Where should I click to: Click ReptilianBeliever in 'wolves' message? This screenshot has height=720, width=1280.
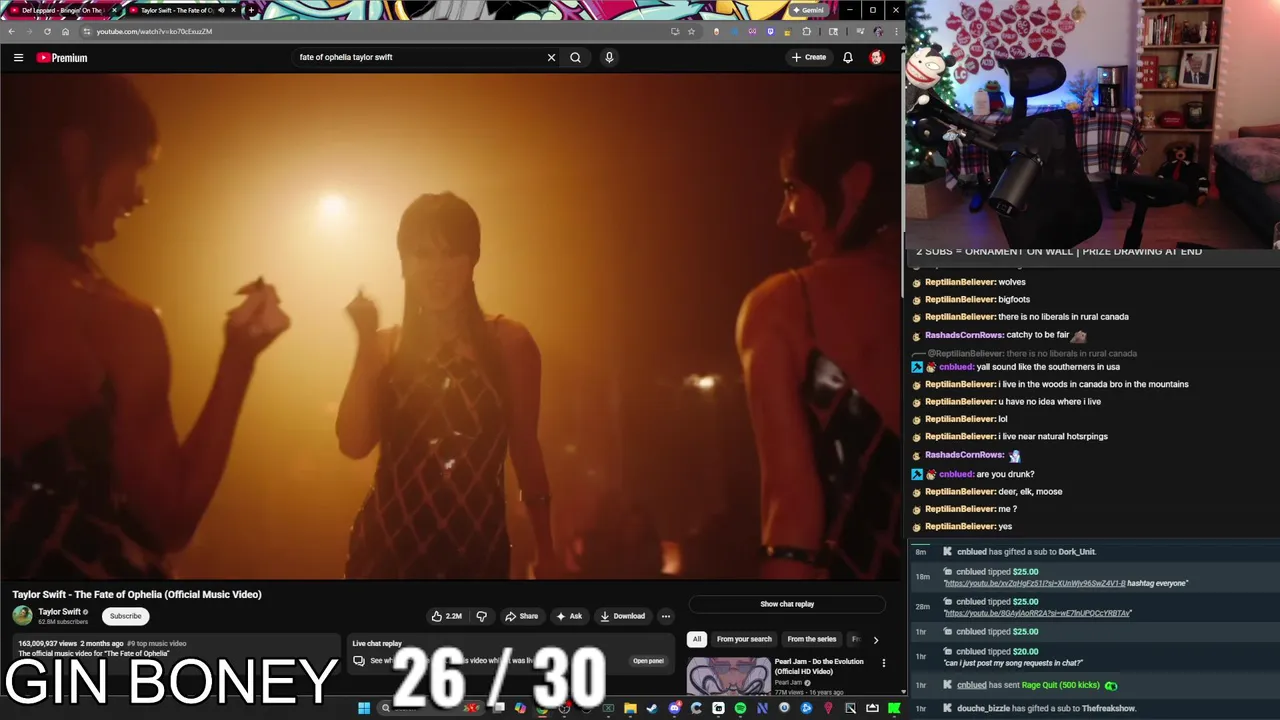(960, 282)
